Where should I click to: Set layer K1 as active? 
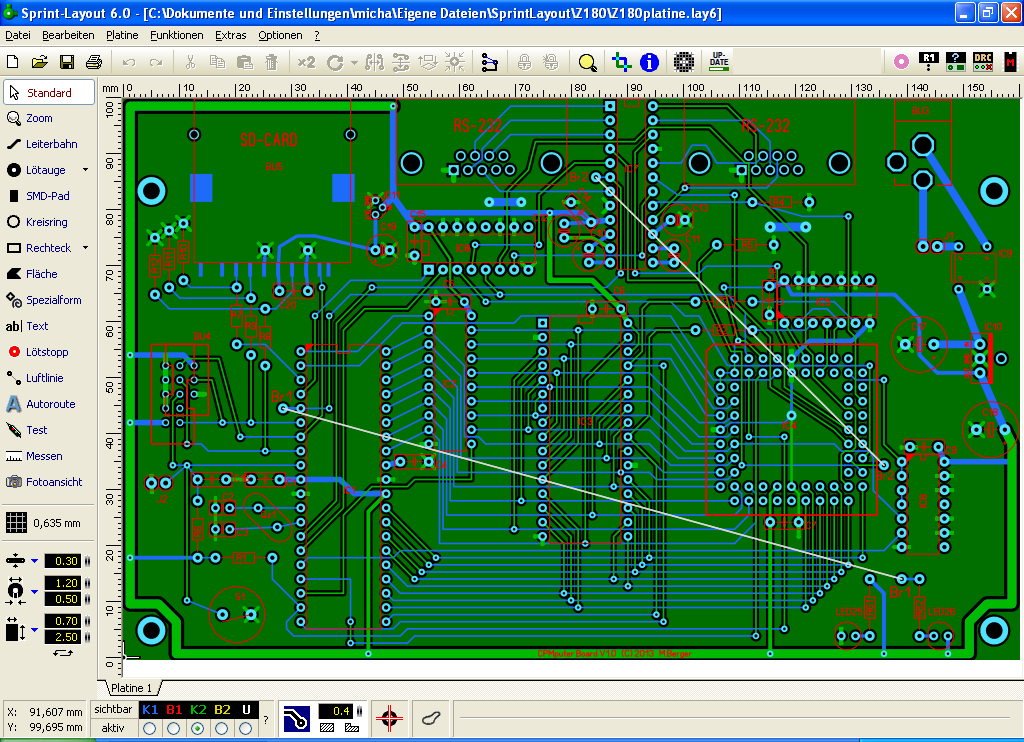coord(150,728)
